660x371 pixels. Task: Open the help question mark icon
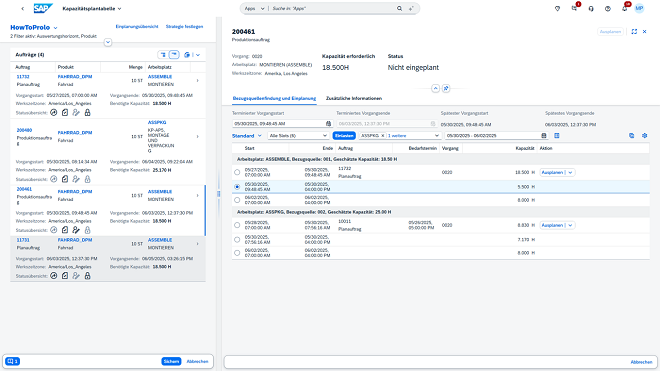(607, 8)
